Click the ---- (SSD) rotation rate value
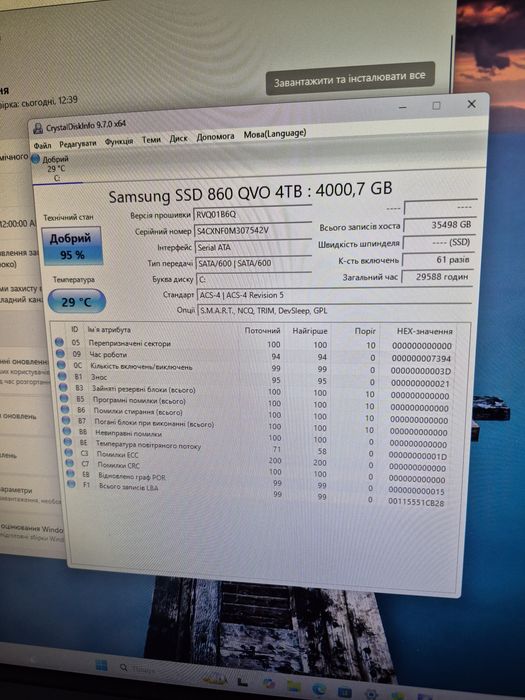The image size is (525, 700). [x=438, y=242]
